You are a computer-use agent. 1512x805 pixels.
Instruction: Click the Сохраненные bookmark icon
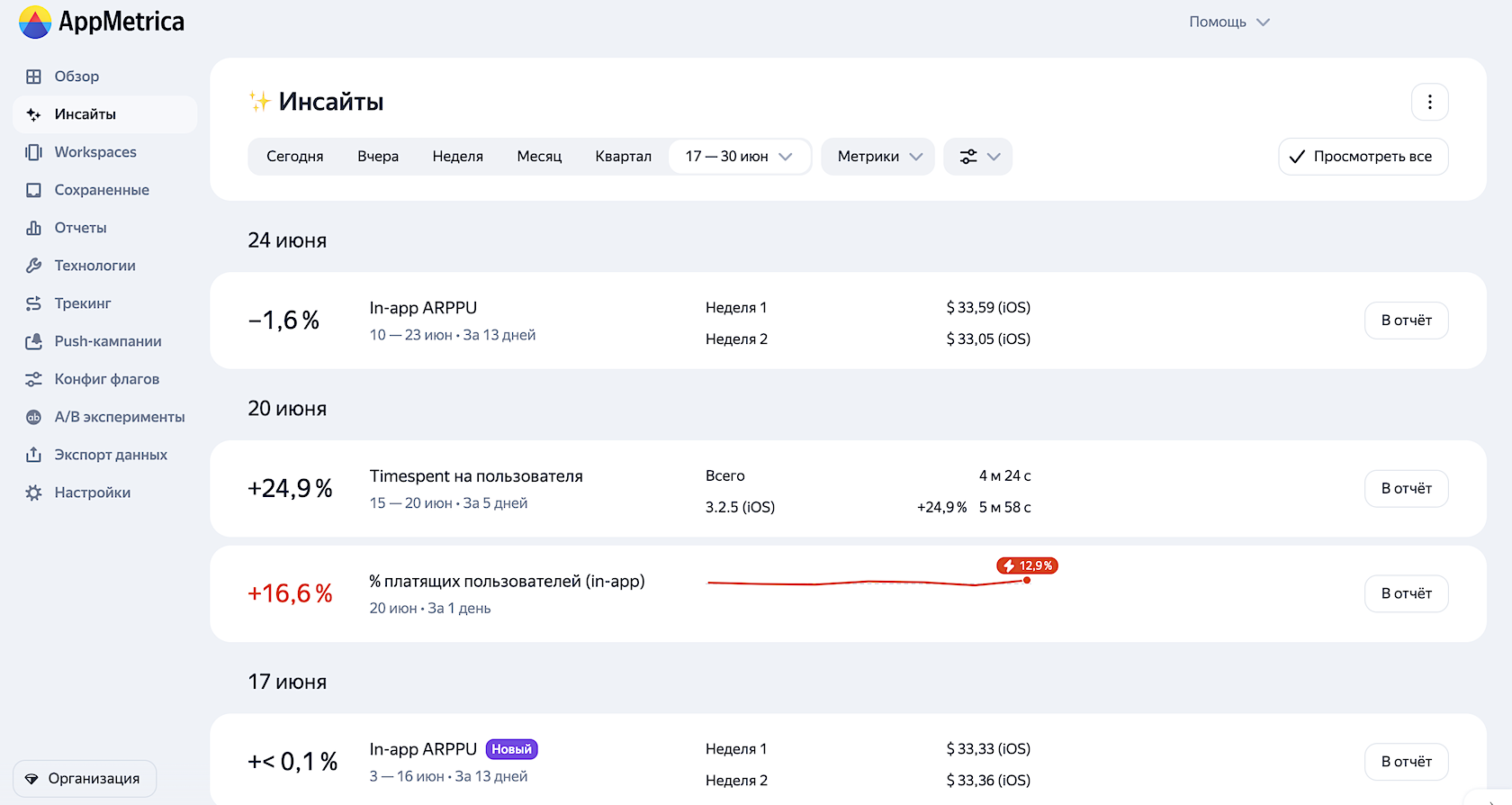[x=33, y=190]
